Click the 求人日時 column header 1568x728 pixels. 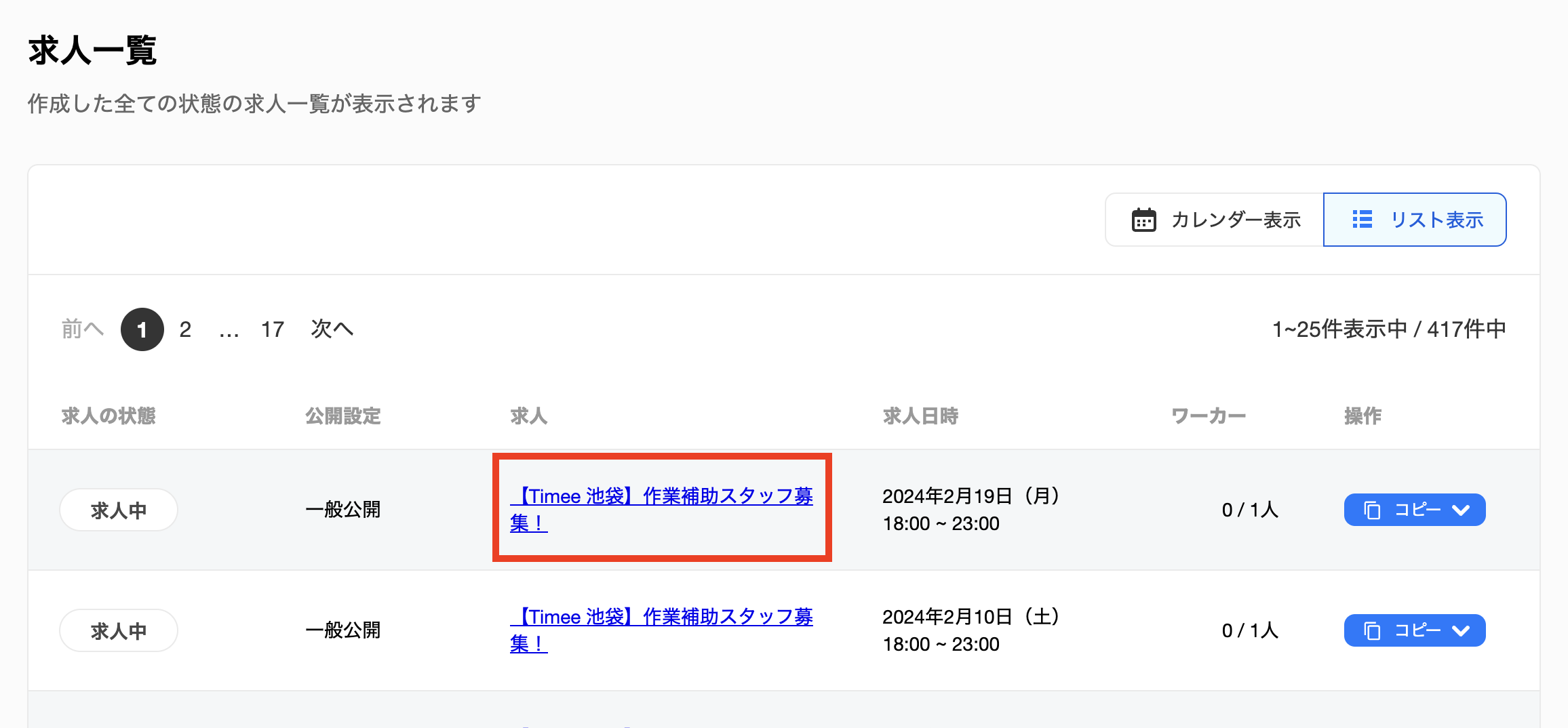point(921,416)
